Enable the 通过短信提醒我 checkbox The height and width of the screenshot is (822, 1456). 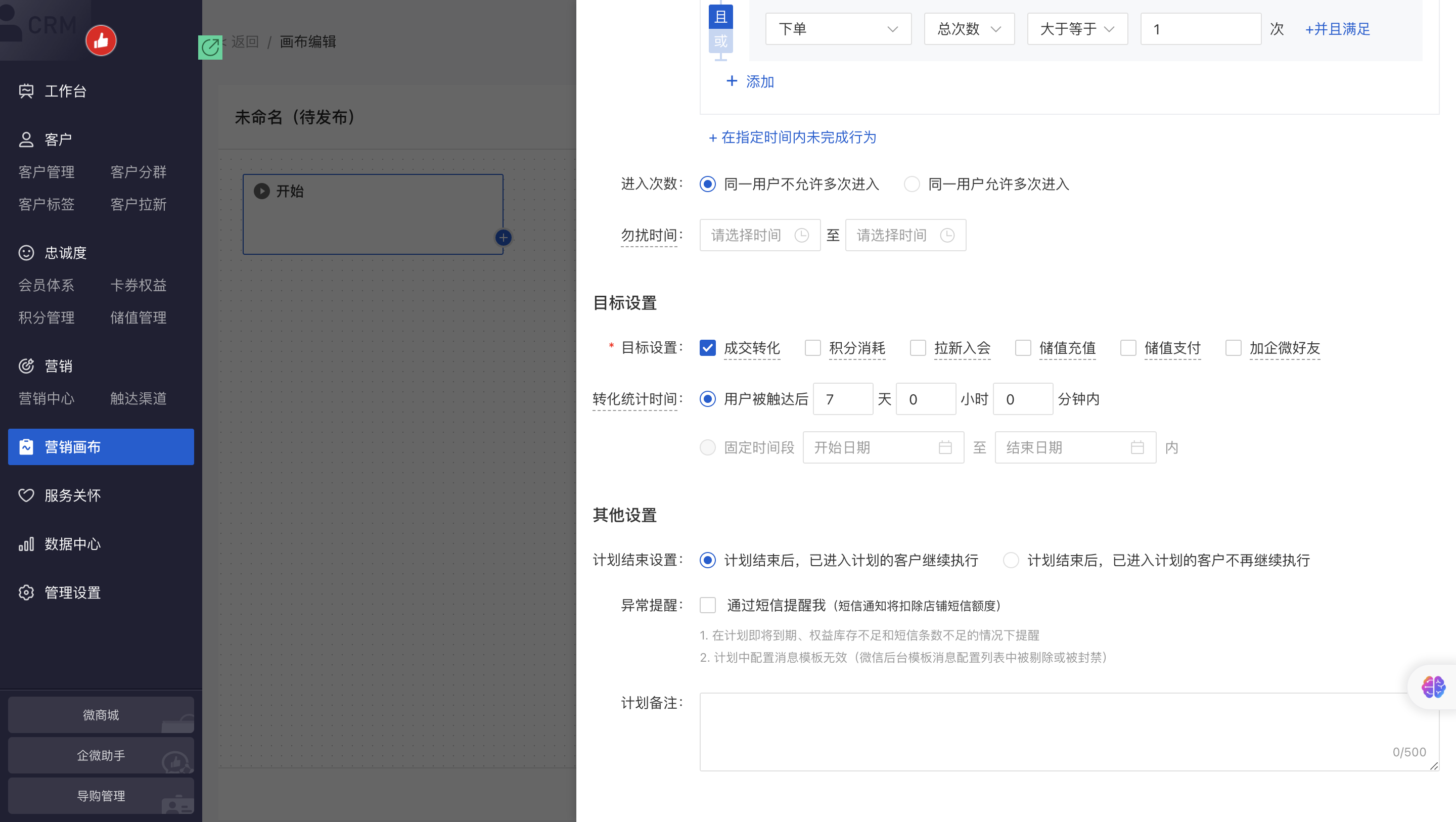tap(708, 606)
